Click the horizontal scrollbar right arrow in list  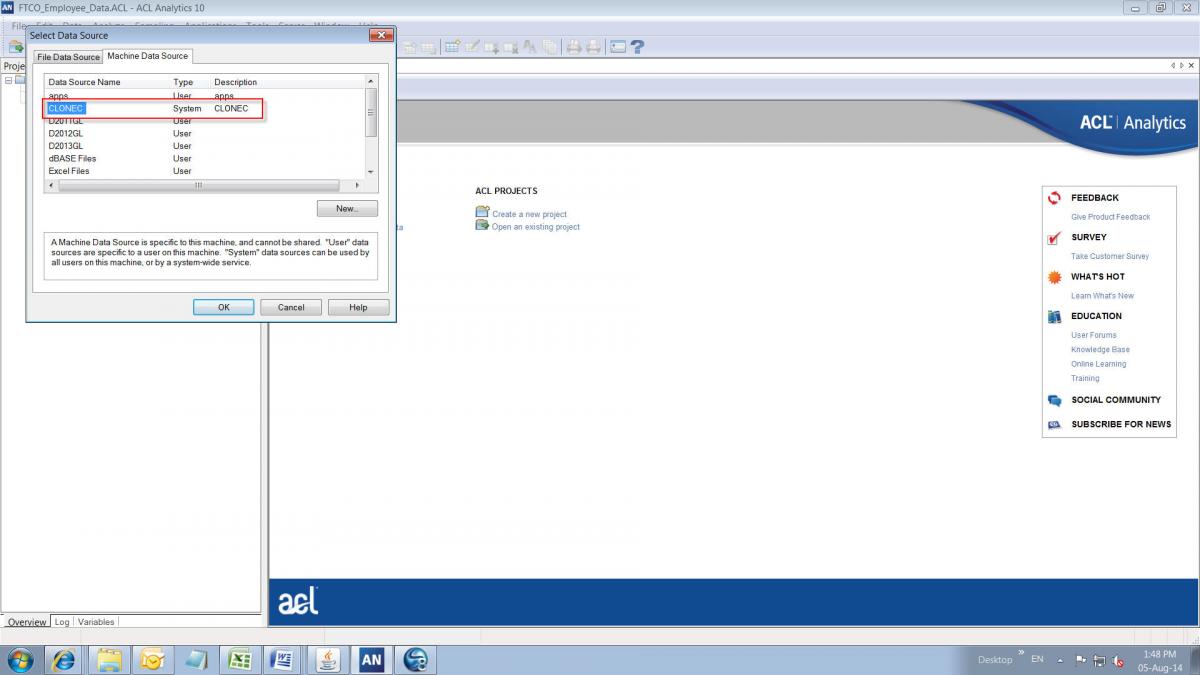[x=359, y=185]
